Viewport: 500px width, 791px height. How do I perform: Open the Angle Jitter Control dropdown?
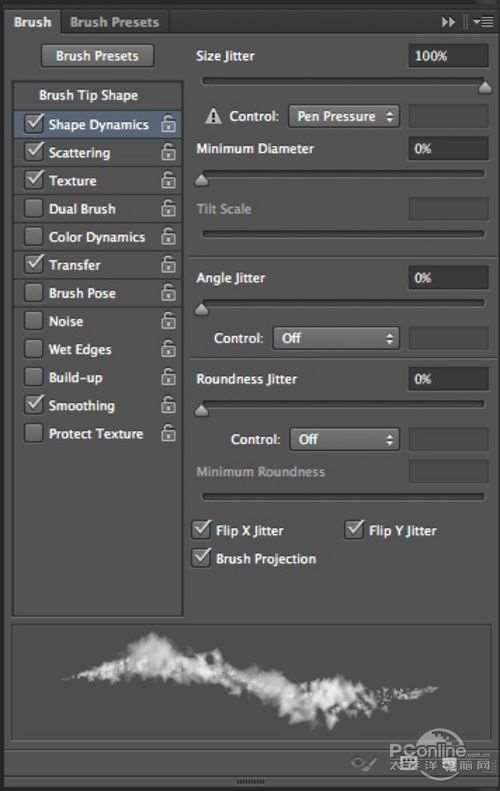point(336,338)
